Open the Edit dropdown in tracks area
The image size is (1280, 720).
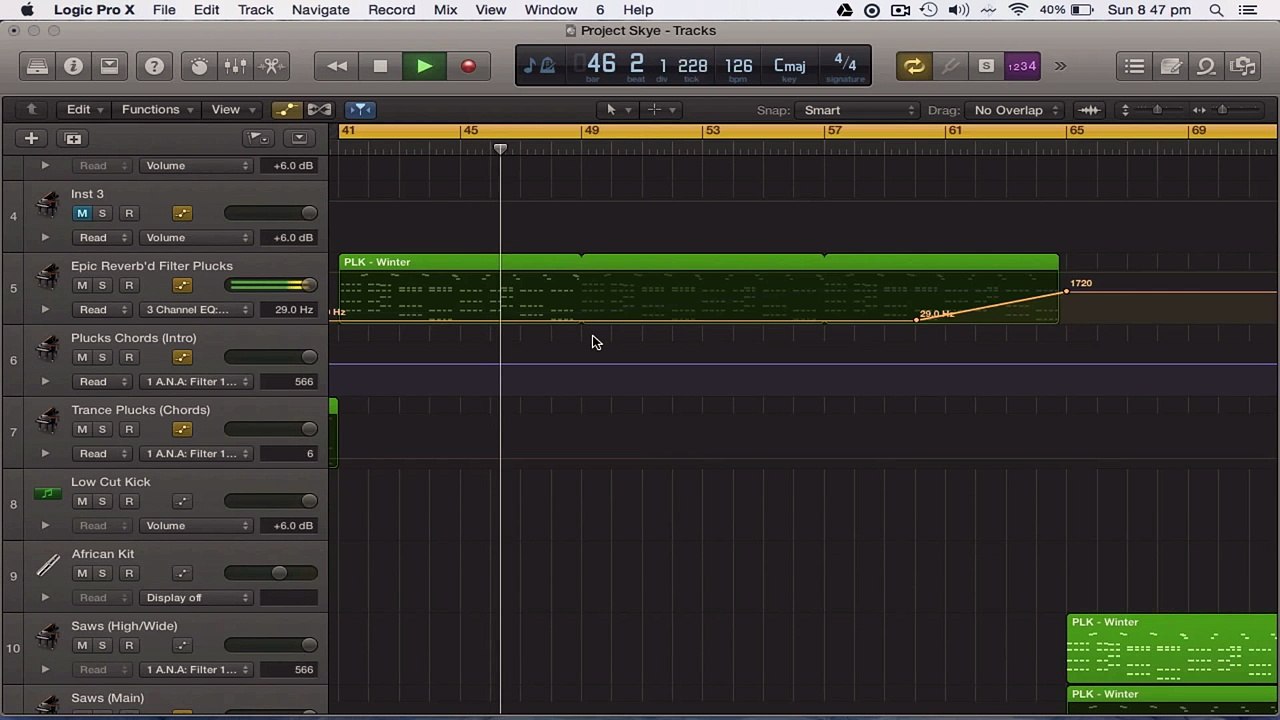click(x=84, y=110)
